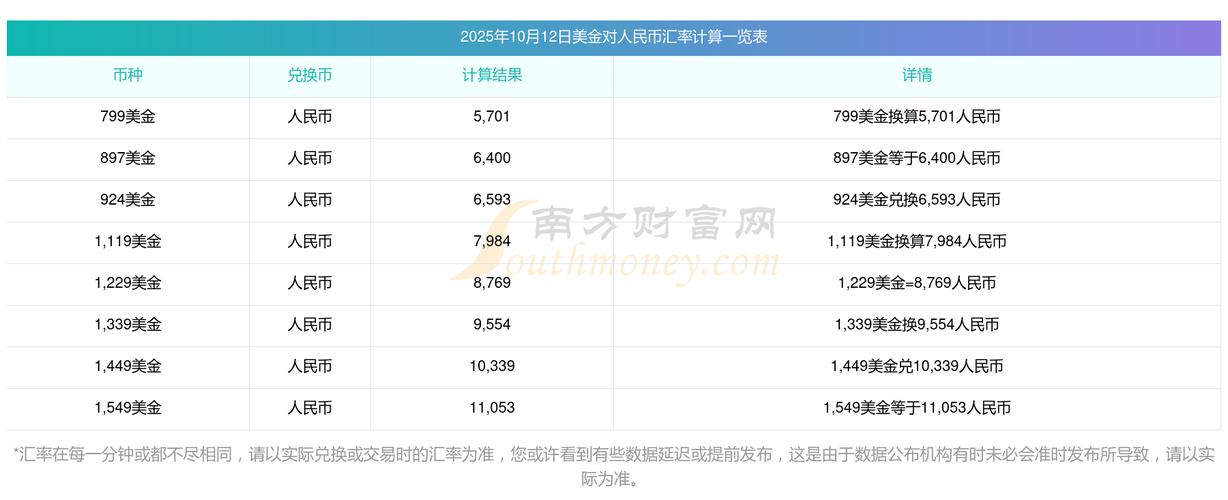Click the table title for 2025年10月12日 exchange rates
The height and width of the screenshot is (500, 1228).
pyautogui.click(x=613, y=37)
